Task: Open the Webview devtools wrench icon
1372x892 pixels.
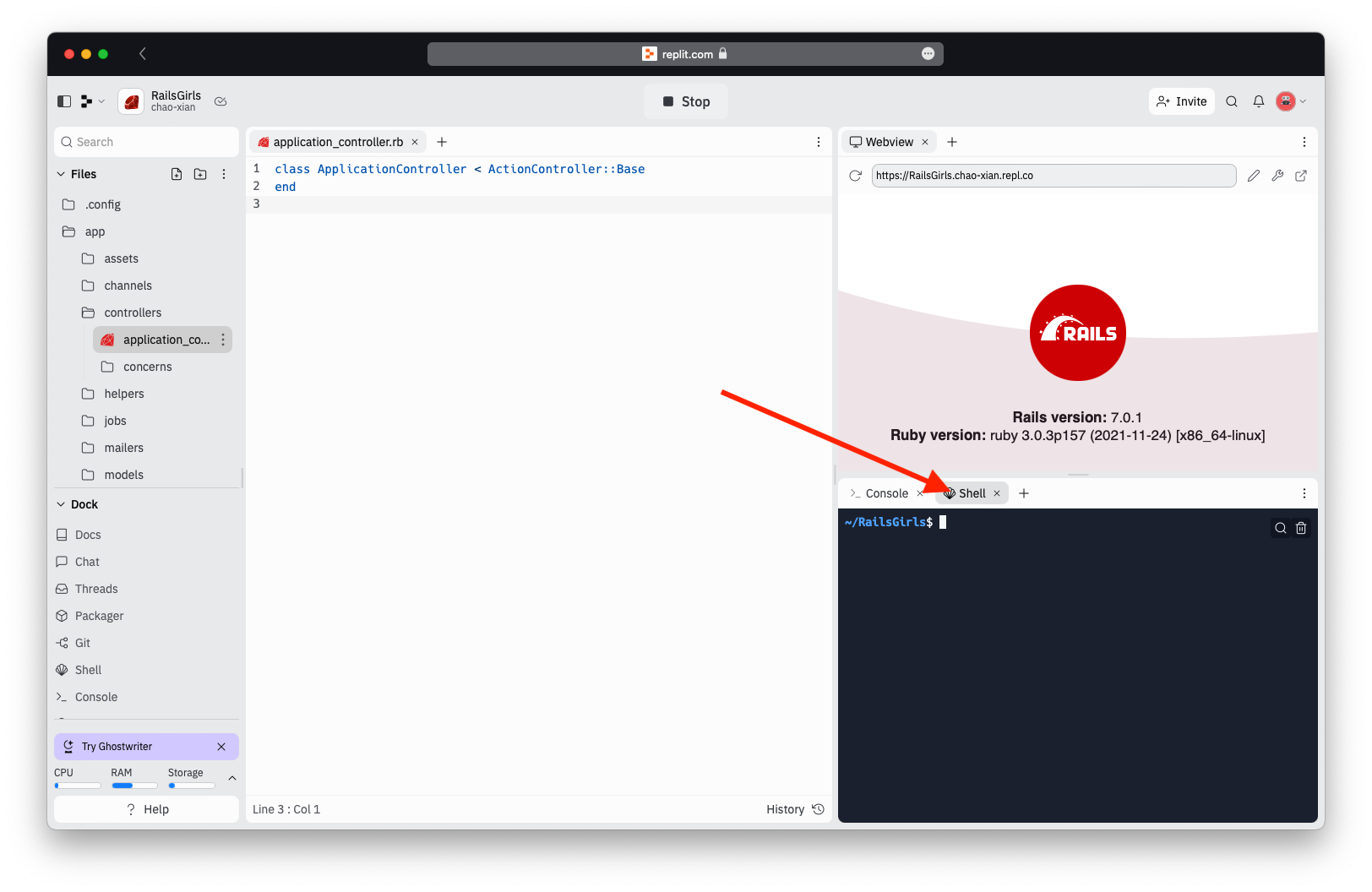Action: [x=1277, y=176]
